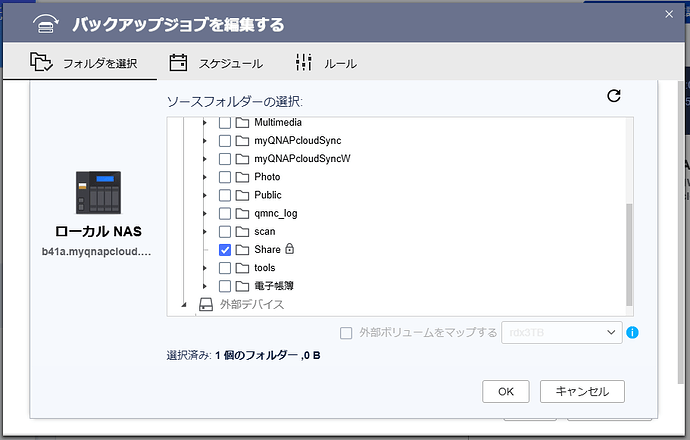The width and height of the screenshot is (690, 440).
Task: Click the folder icon beside Multimedia
Action: pos(242,122)
